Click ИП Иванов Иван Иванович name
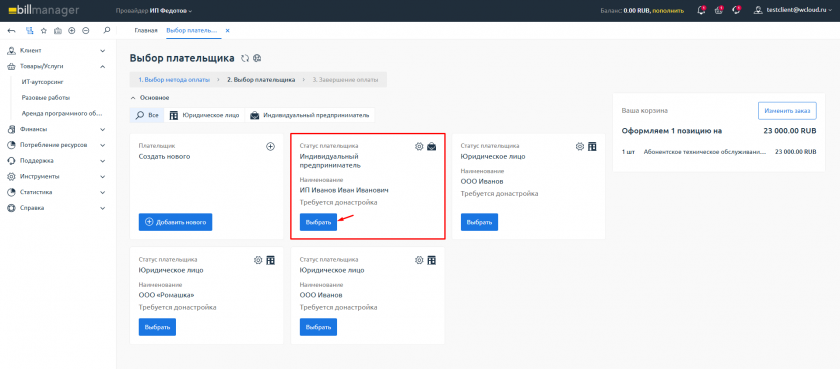The image size is (840, 369). (x=344, y=190)
